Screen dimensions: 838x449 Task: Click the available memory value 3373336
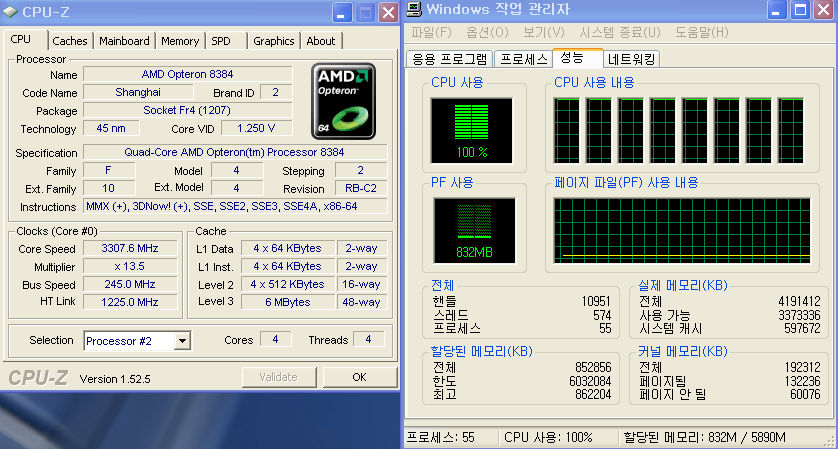(799, 315)
